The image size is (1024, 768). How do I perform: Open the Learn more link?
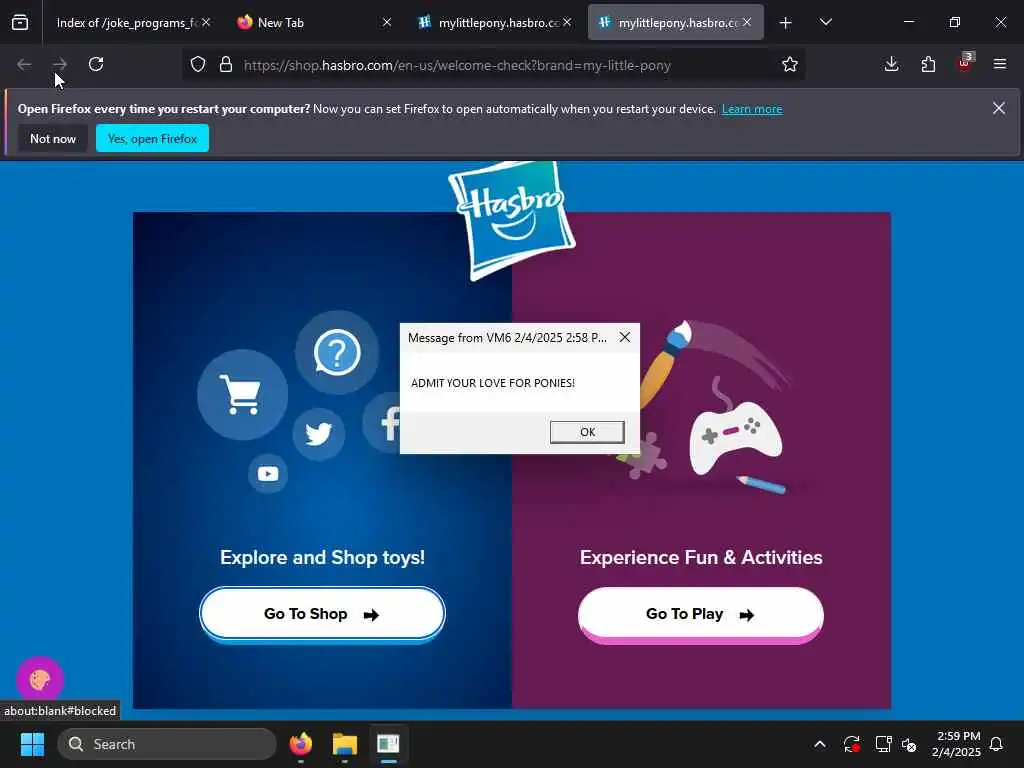pyautogui.click(x=752, y=109)
